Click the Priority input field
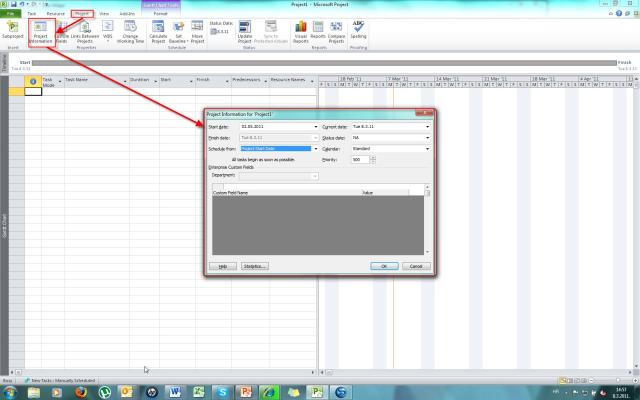This screenshot has height=400, width=640. pyautogui.click(x=360, y=159)
